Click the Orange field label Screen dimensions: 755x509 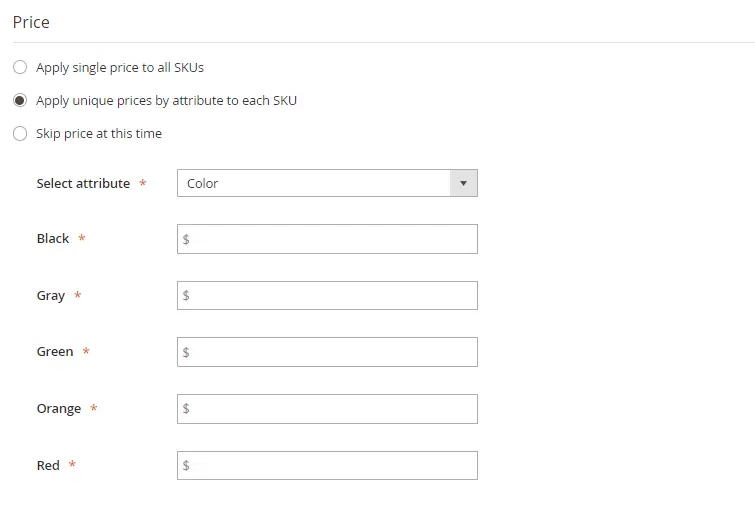[59, 409]
